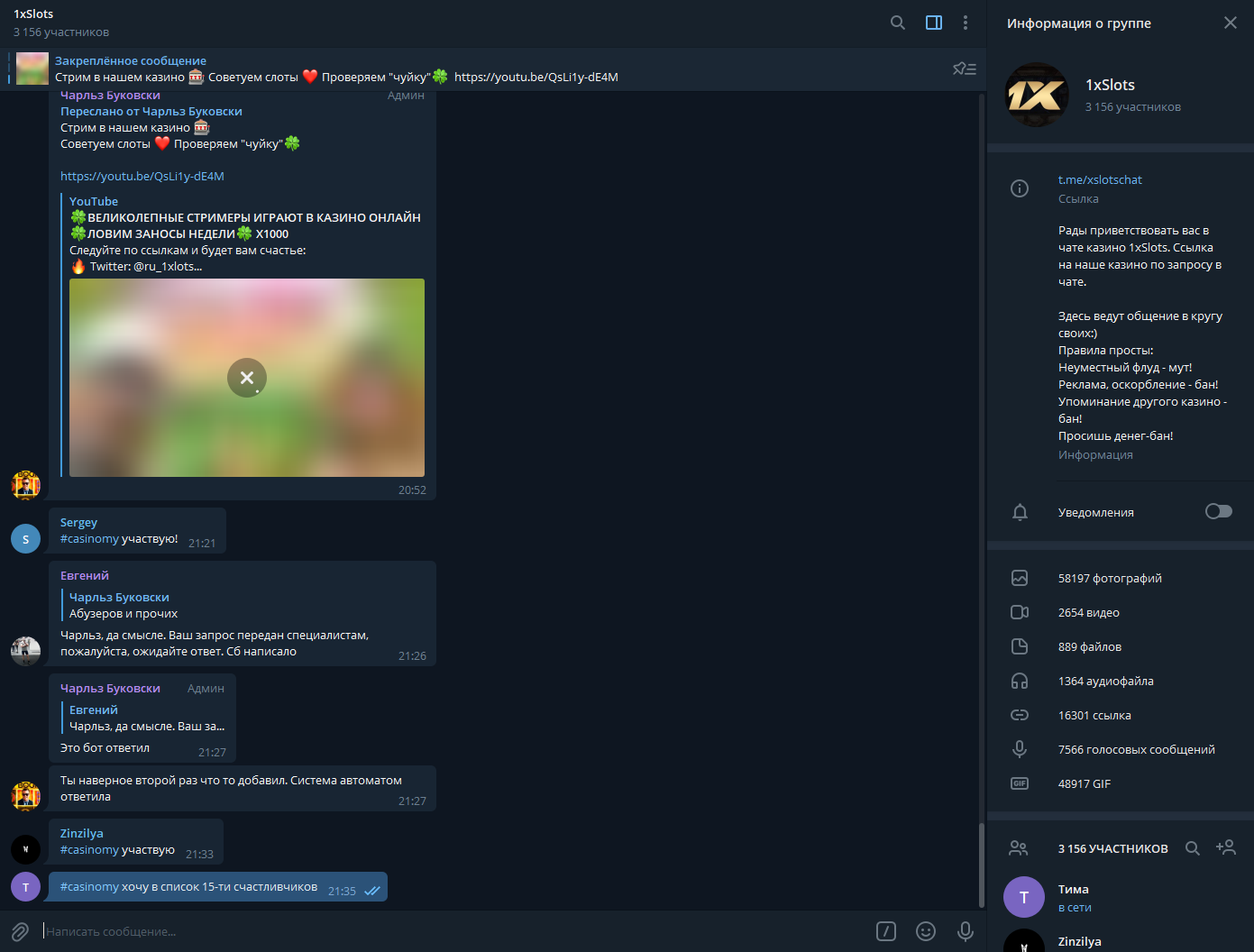This screenshot has height=952, width=1254.
Task: Open the link icon beside 16301 ссылка
Action: [x=1020, y=715]
